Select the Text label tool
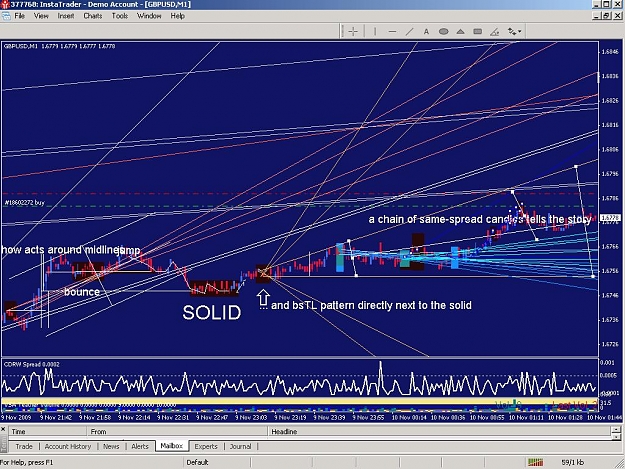625x469 pixels. pyautogui.click(x=426, y=31)
